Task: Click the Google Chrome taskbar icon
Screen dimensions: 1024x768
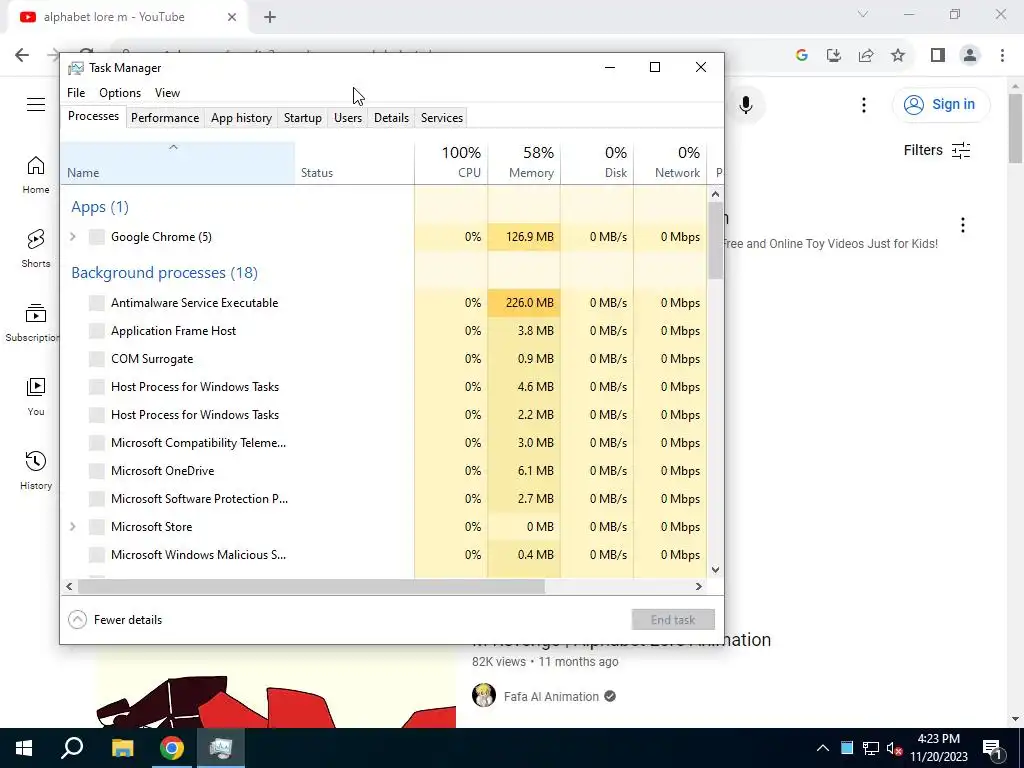Action: (172, 748)
